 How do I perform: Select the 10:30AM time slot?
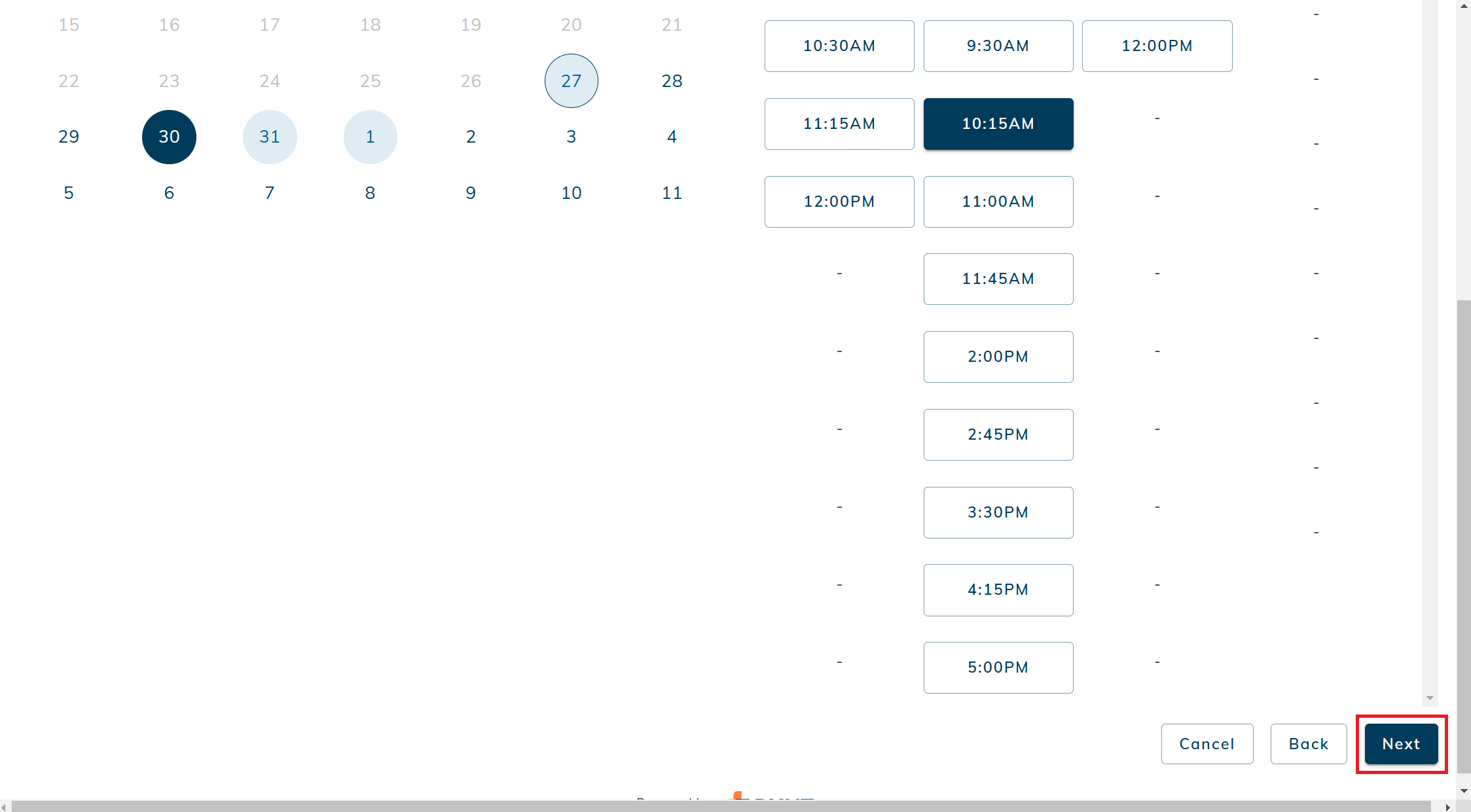click(x=839, y=46)
